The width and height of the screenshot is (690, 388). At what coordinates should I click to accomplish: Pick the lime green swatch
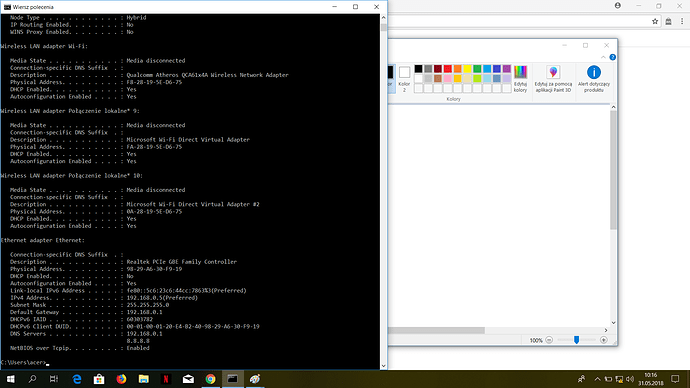point(477,78)
